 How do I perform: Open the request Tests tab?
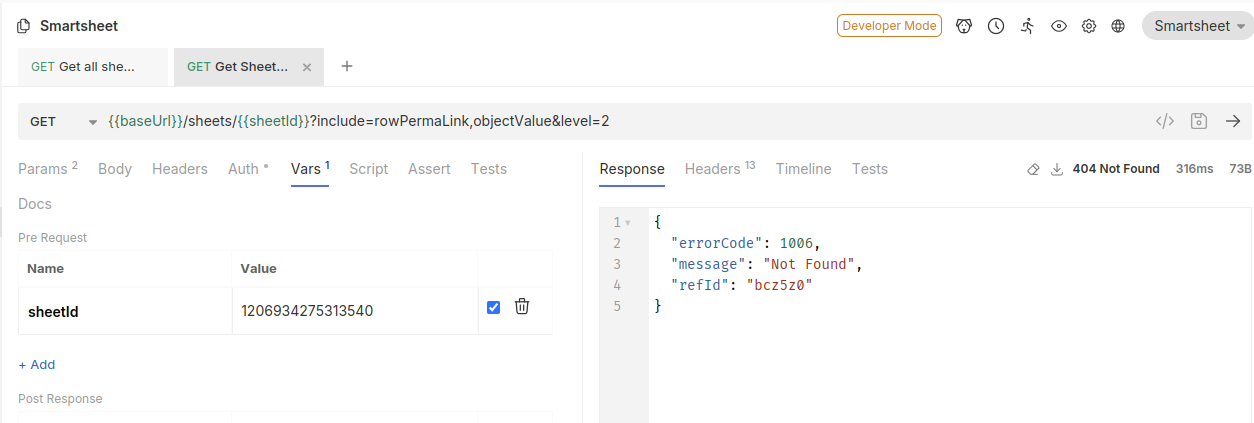(489, 169)
